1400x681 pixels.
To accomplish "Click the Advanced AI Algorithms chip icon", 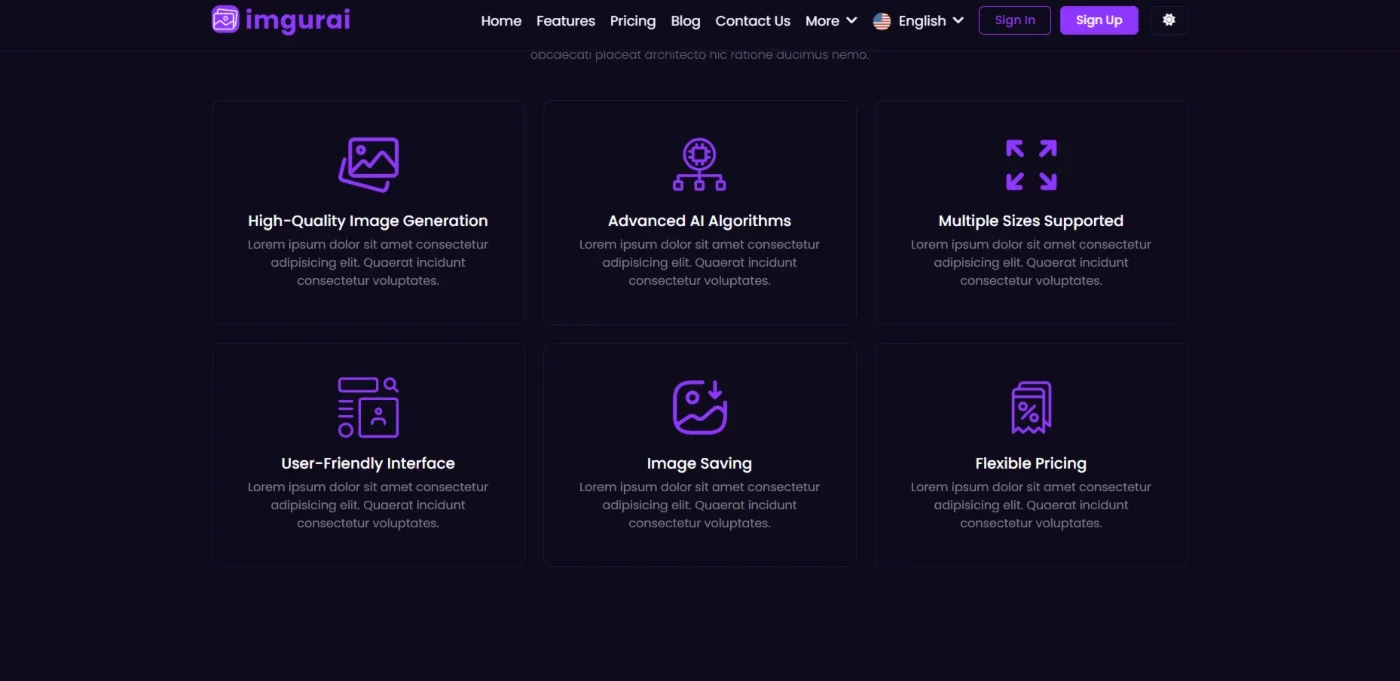I will (x=699, y=165).
